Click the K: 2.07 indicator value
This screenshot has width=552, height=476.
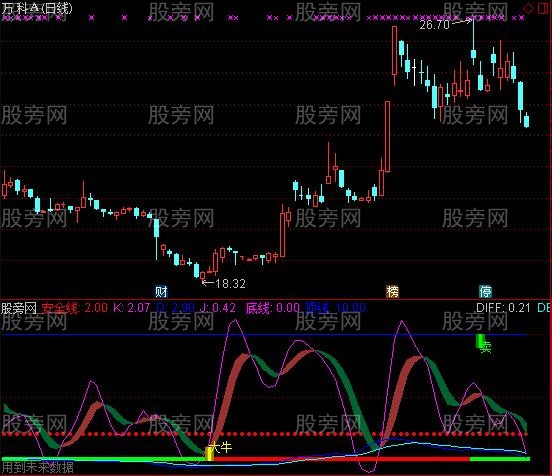[x=132, y=308]
